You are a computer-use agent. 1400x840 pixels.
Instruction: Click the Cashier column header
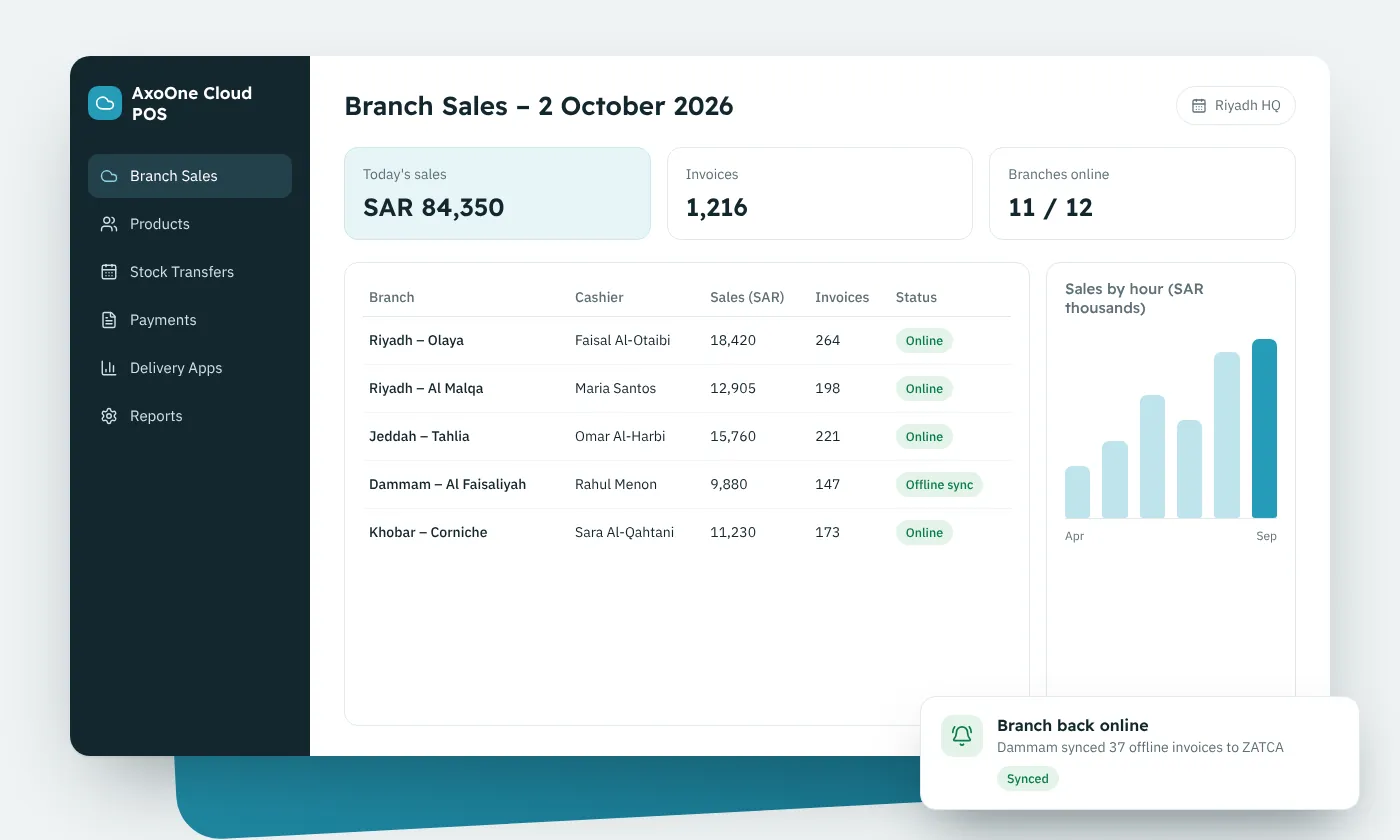click(x=599, y=297)
